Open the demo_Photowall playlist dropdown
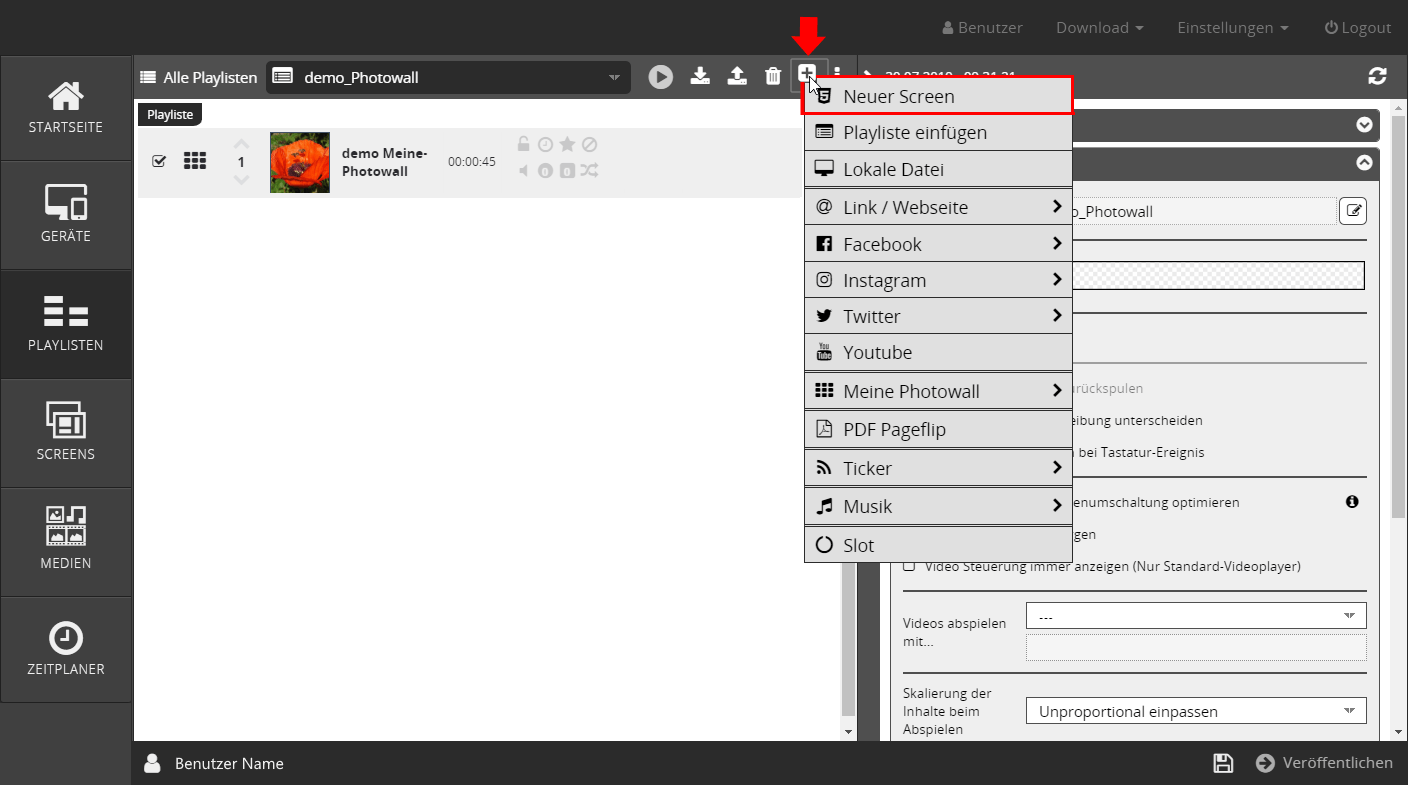Viewport: 1408px width, 785px height. 448,77
